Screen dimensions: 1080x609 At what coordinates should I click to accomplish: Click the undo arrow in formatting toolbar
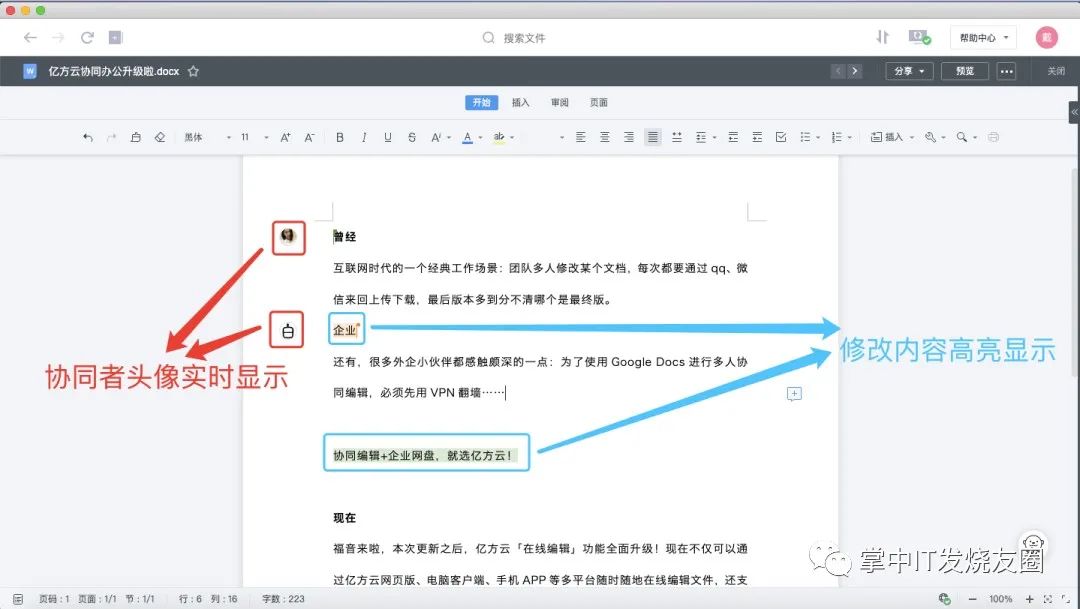coord(87,137)
